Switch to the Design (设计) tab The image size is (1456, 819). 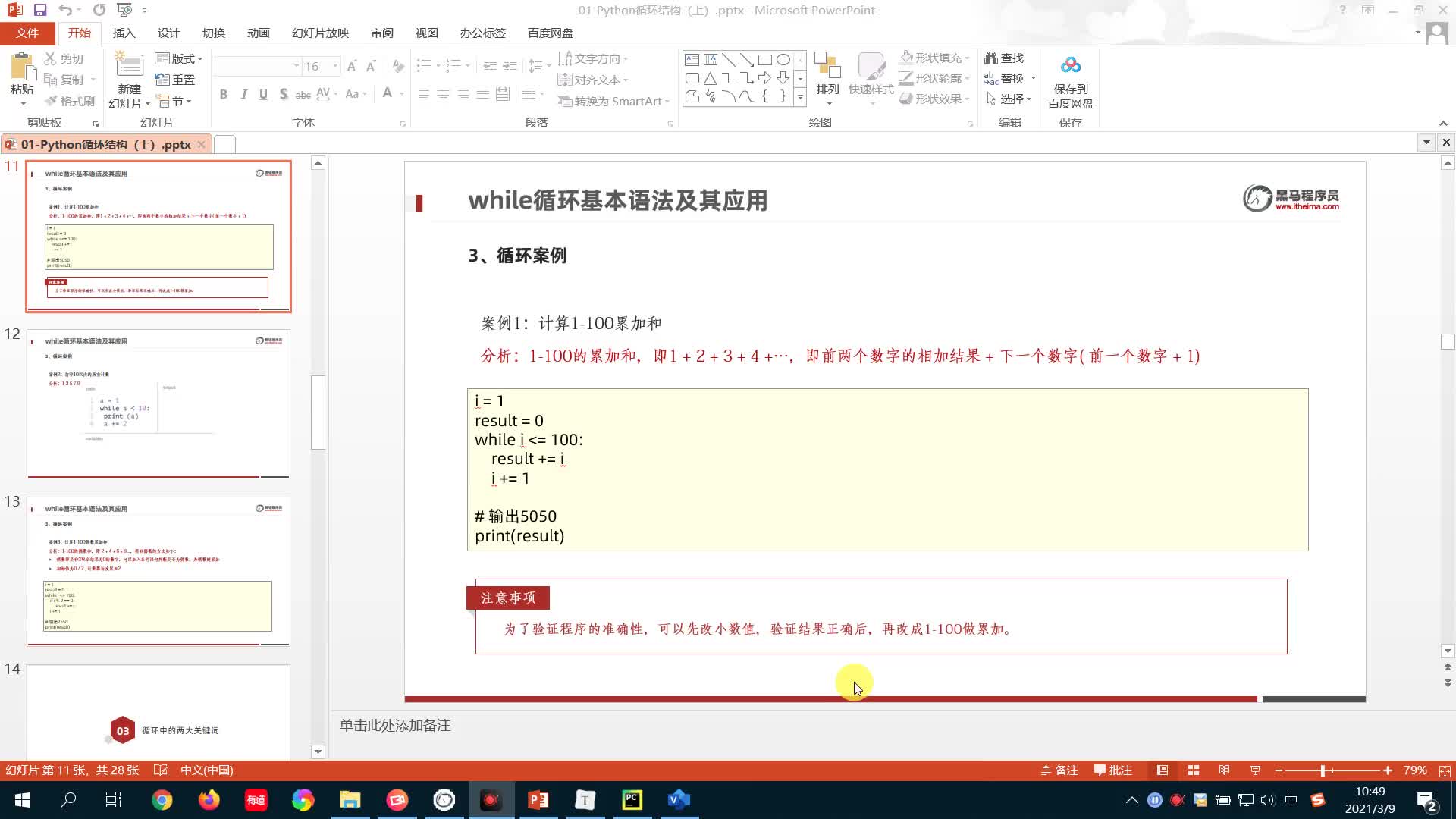(x=168, y=33)
